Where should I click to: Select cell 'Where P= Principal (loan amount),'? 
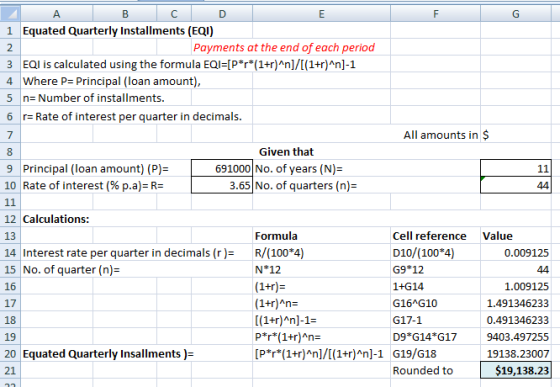pos(111,81)
